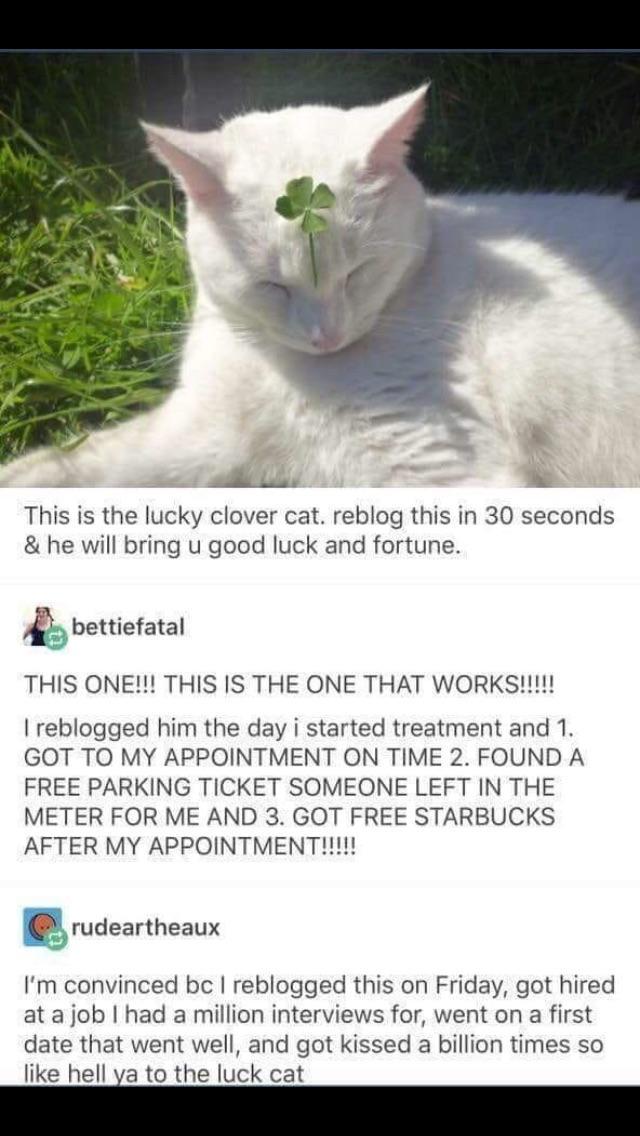
Task: Tap the black bar above the cat photo
Action: [x=320, y=24]
